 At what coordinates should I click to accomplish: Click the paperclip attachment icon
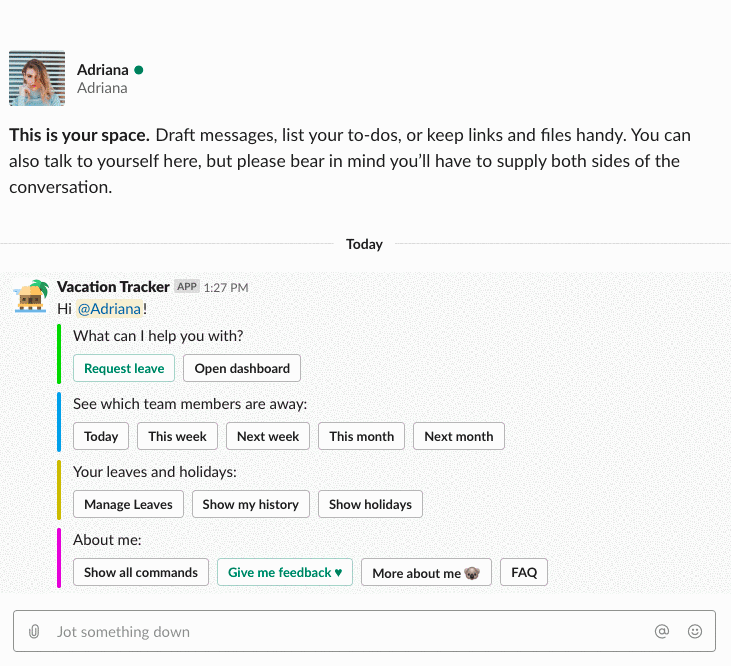pos(34,632)
